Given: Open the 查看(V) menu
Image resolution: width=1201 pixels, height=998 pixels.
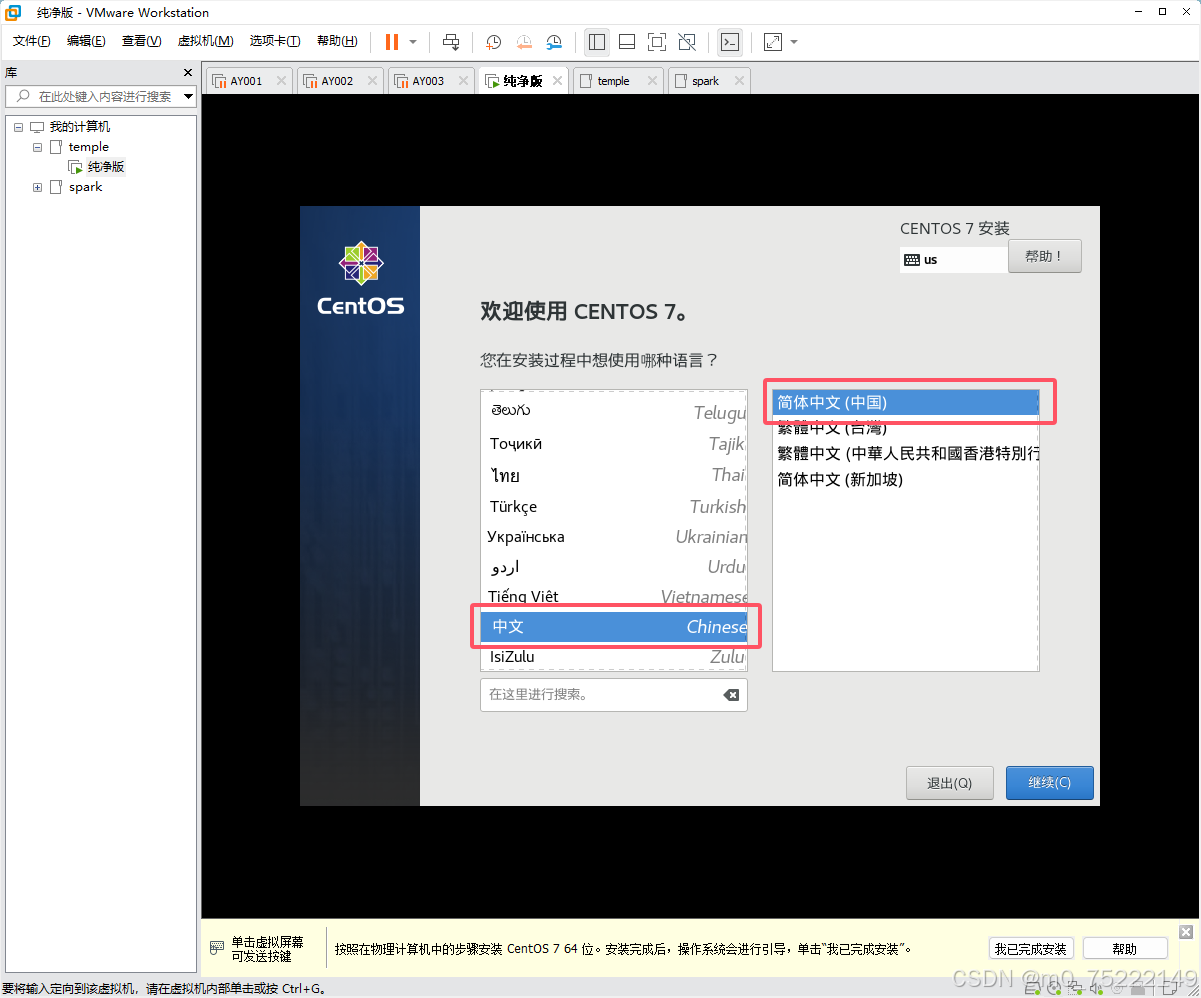Looking at the screenshot, I should (141, 41).
